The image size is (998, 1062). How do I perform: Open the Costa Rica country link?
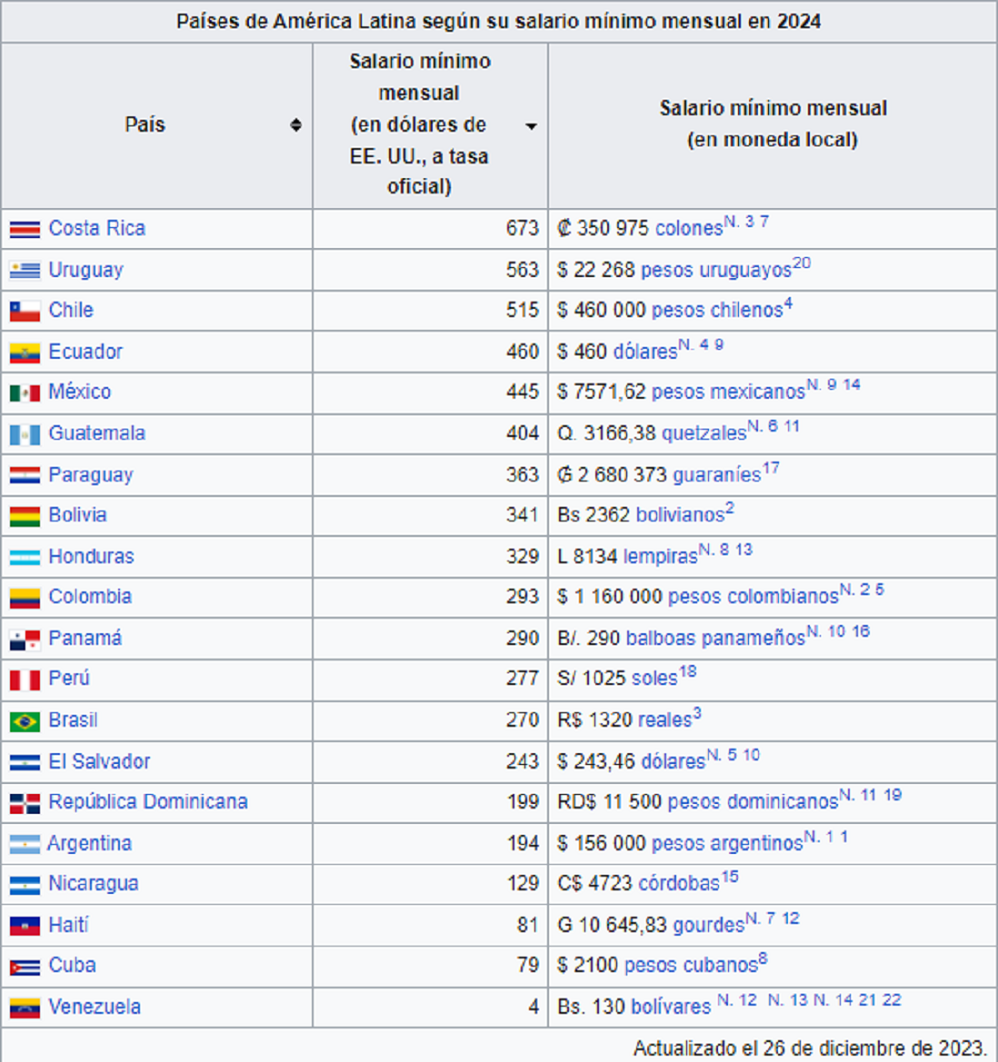[x=97, y=228]
